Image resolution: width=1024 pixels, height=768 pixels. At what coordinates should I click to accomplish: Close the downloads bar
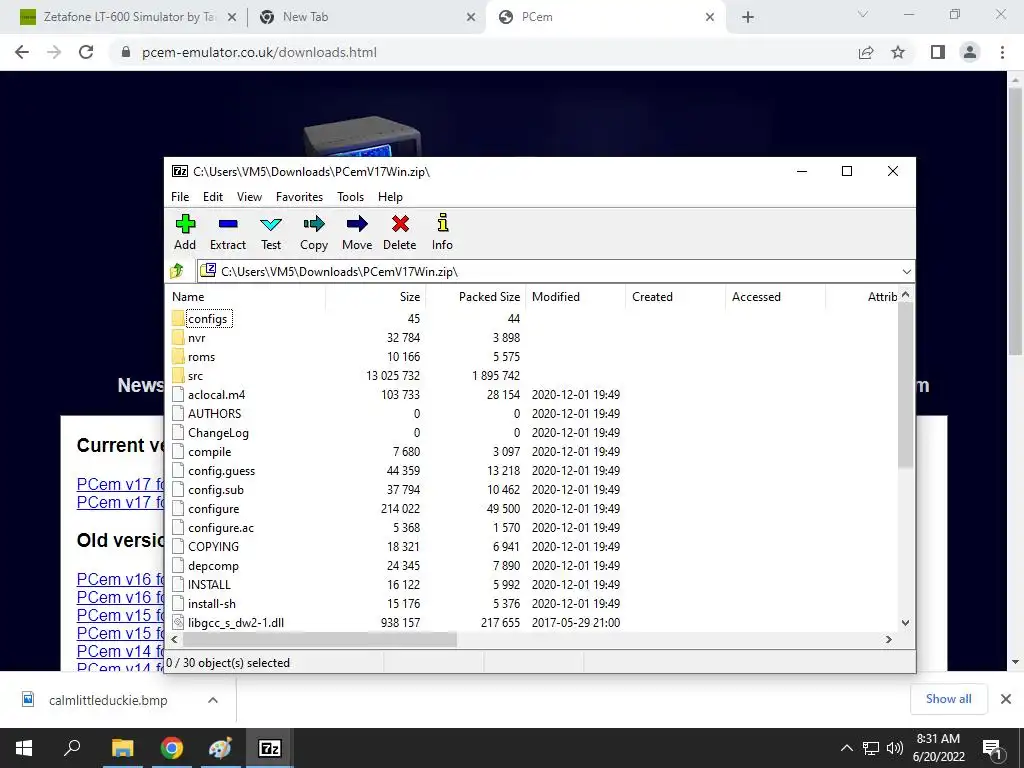coord(1006,699)
